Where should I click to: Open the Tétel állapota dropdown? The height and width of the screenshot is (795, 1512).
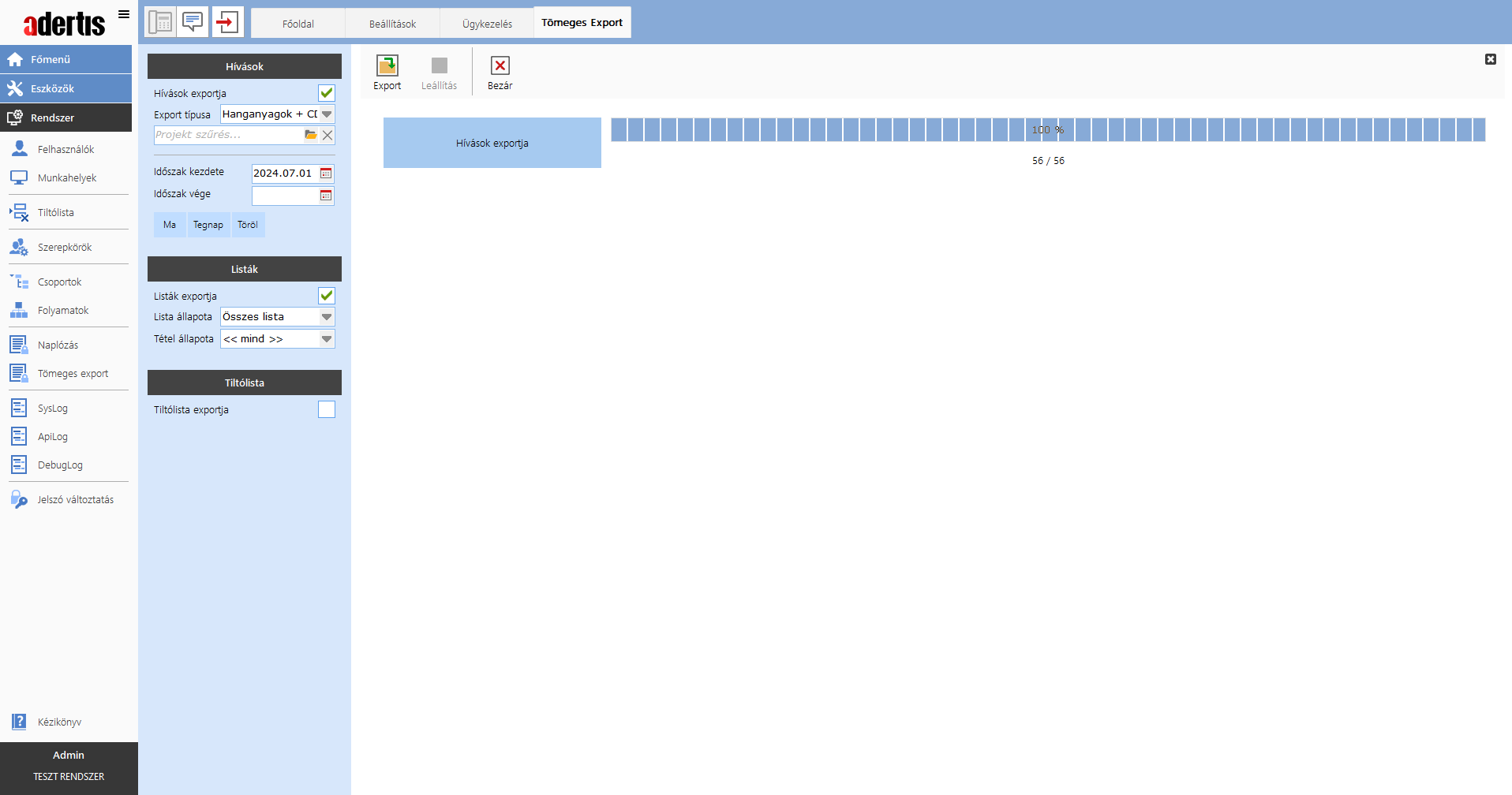coord(327,339)
